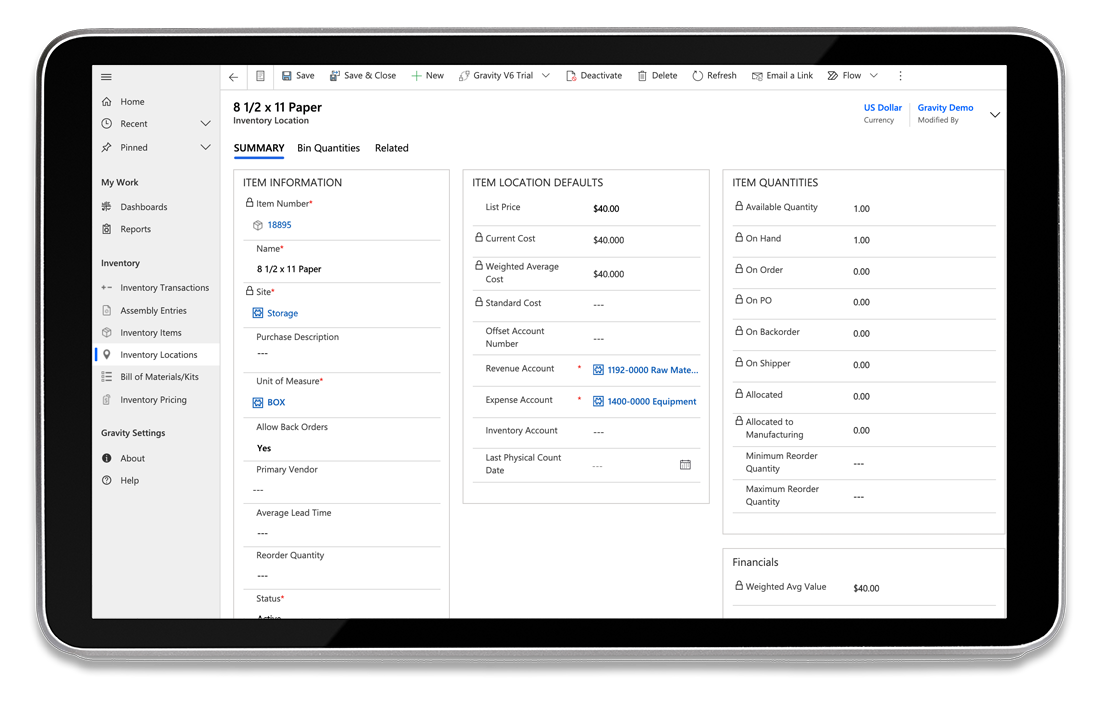1100x720 pixels.
Task: Expand the Pinned list chevron
Action: pos(206,147)
